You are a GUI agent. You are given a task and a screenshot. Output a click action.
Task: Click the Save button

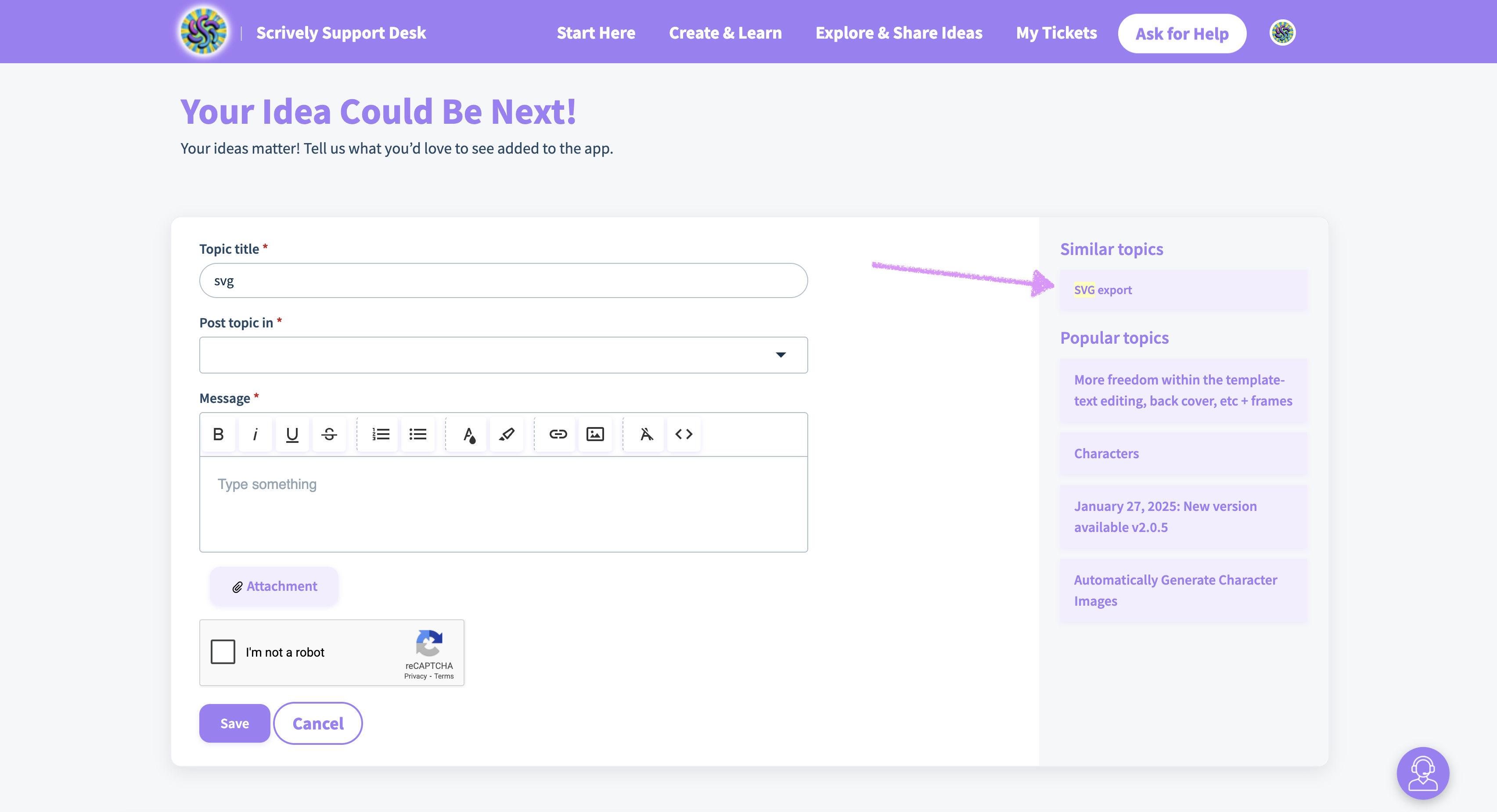234,723
